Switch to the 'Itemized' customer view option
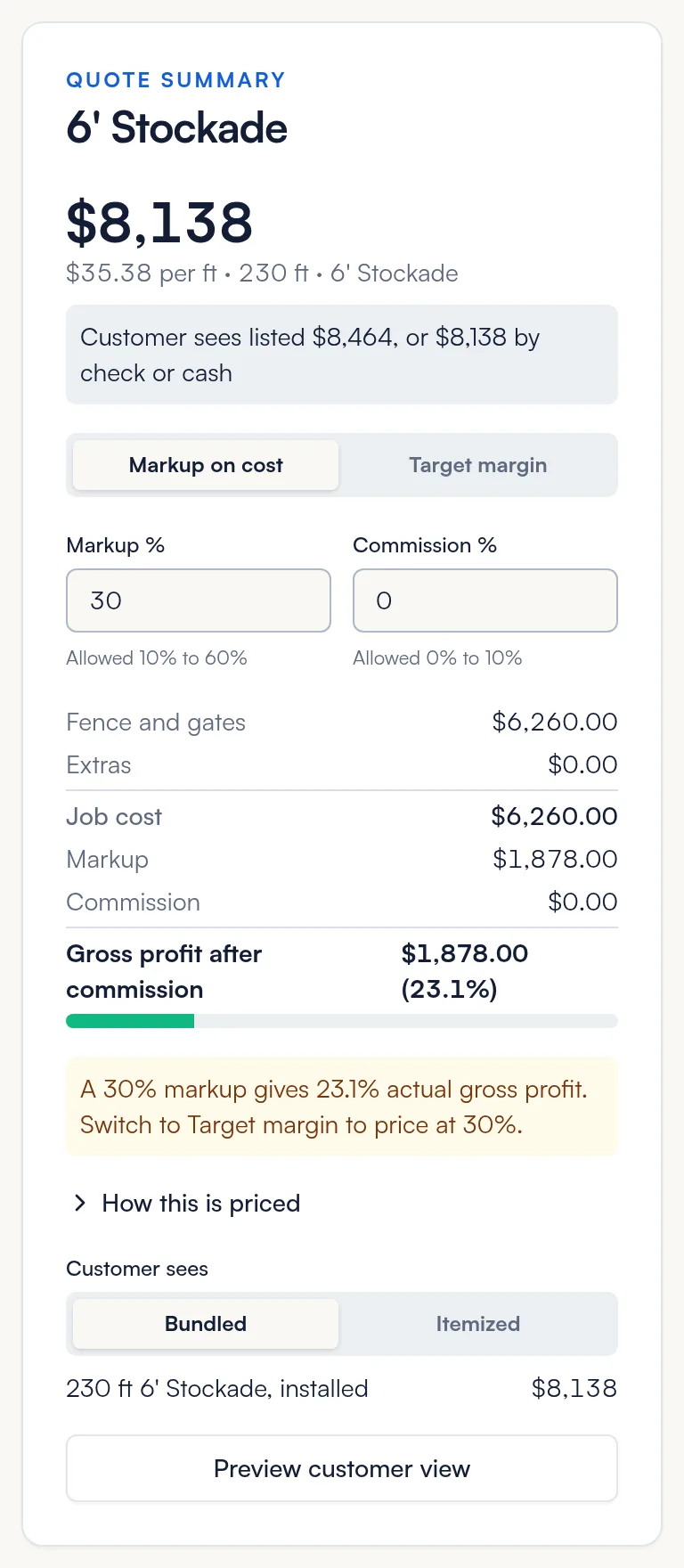Screen dimensions: 684x1568 point(477,1324)
